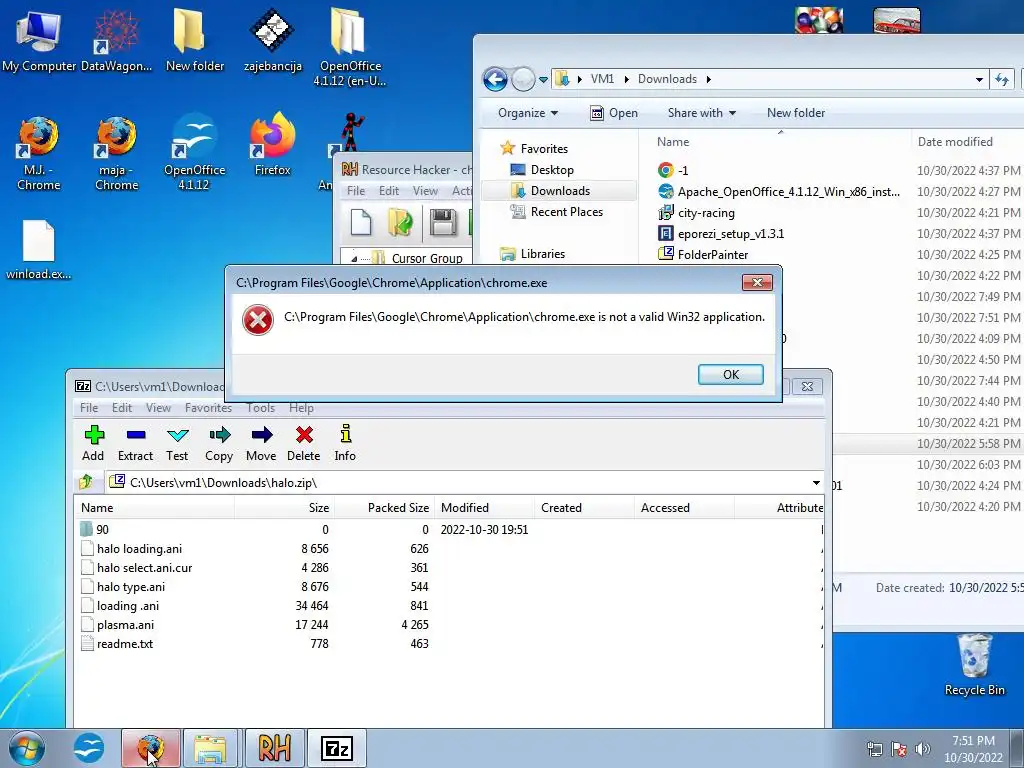Click Save icon in Resource Hacker
Image resolution: width=1024 pixels, height=768 pixels.
[x=443, y=222]
